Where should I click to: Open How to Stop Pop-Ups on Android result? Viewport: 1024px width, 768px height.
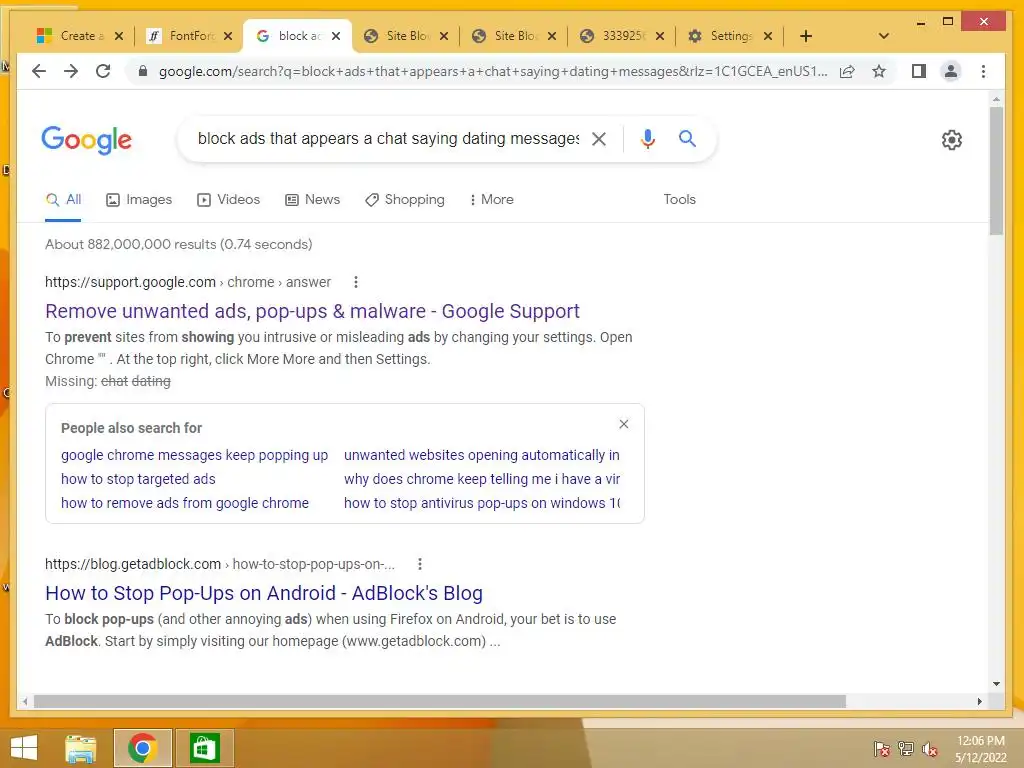(264, 593)
